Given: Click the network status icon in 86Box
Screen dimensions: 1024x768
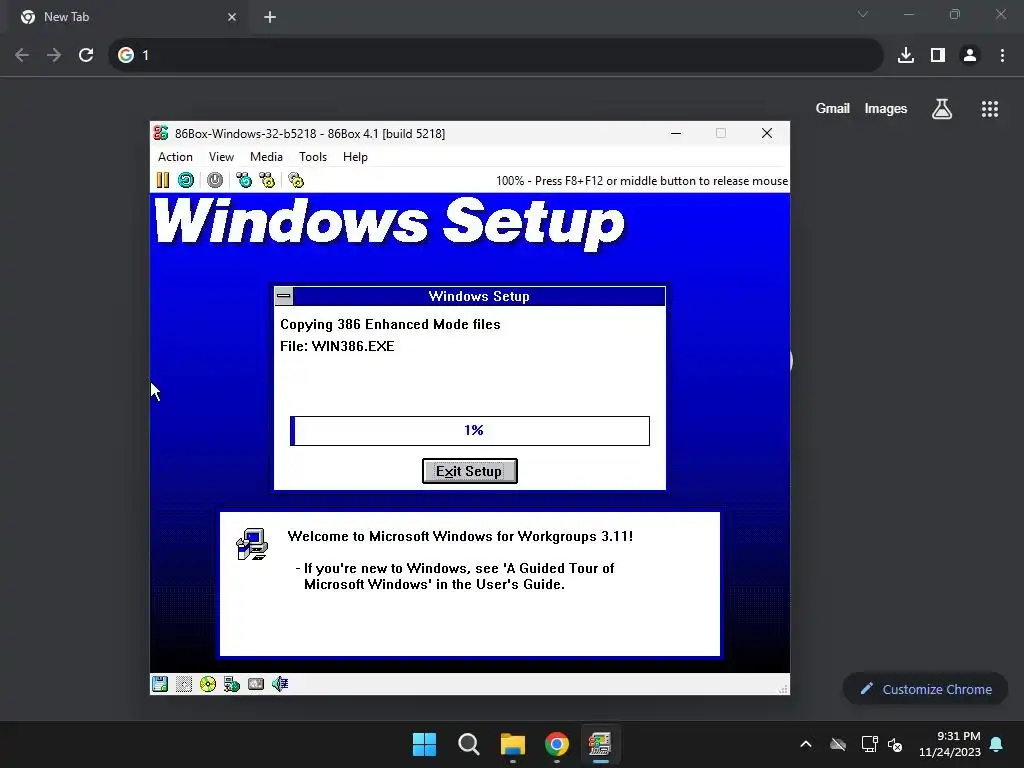Looking at the screenshot, I should click(232, 684).
